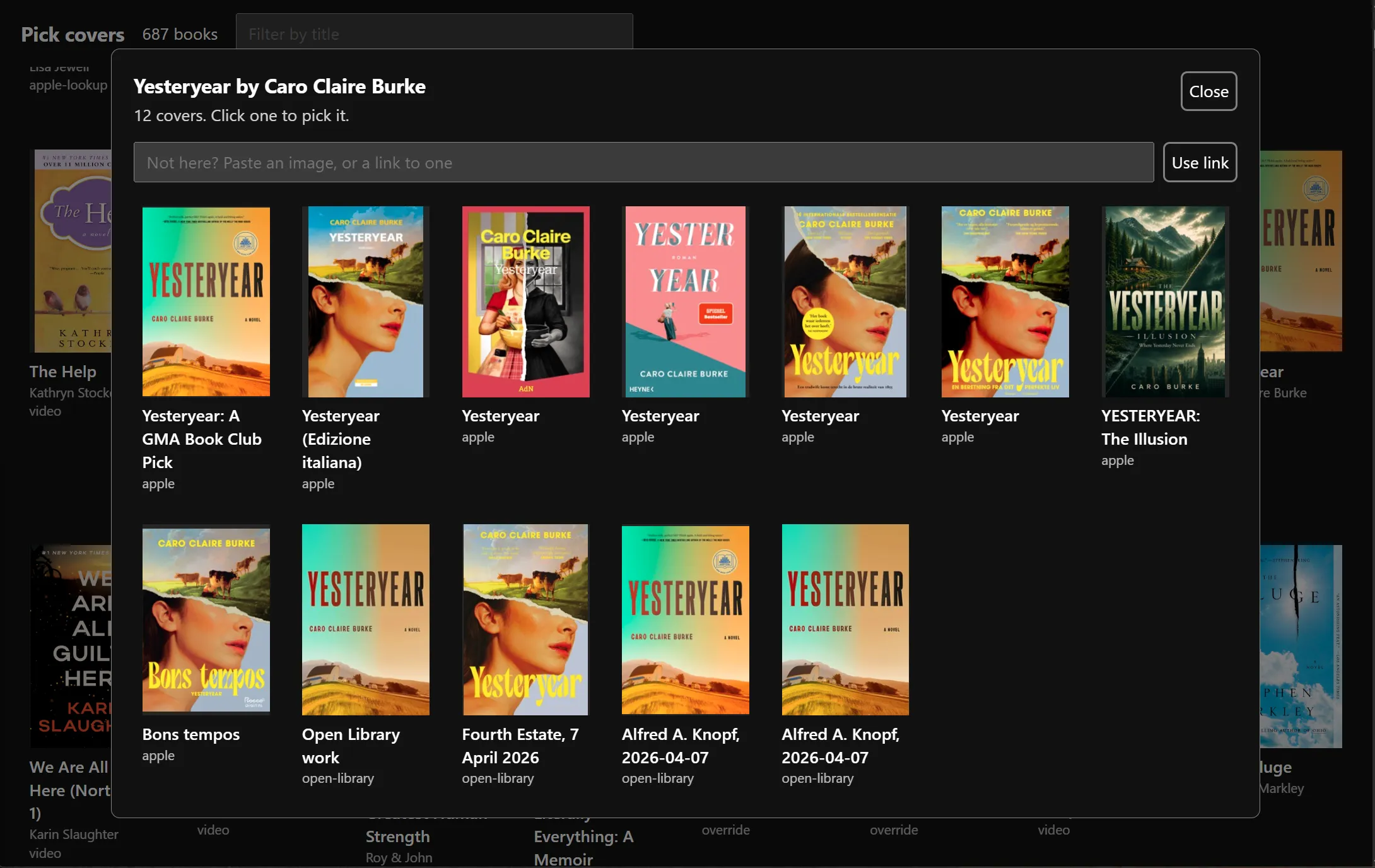Click the Fourth Estate, 7 April 2026 caption
This screenshot has width=1375, height=868.
[520, 746]
